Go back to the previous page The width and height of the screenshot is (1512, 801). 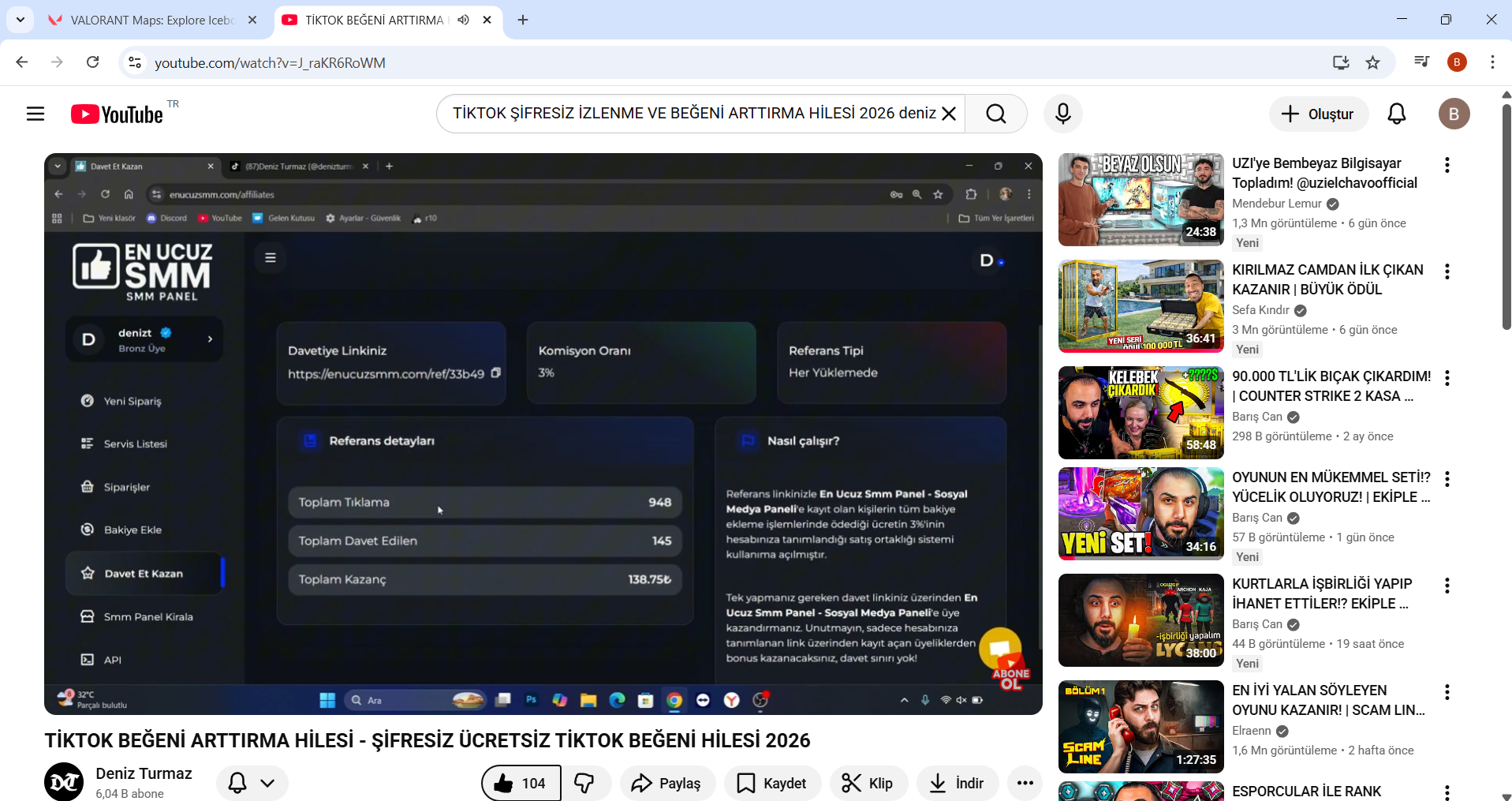tap(22, 62)
